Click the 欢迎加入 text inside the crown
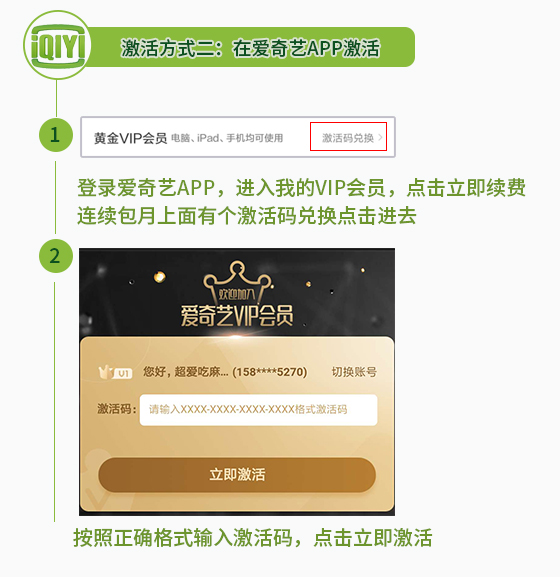560x577 pixels. click(236, 294)
